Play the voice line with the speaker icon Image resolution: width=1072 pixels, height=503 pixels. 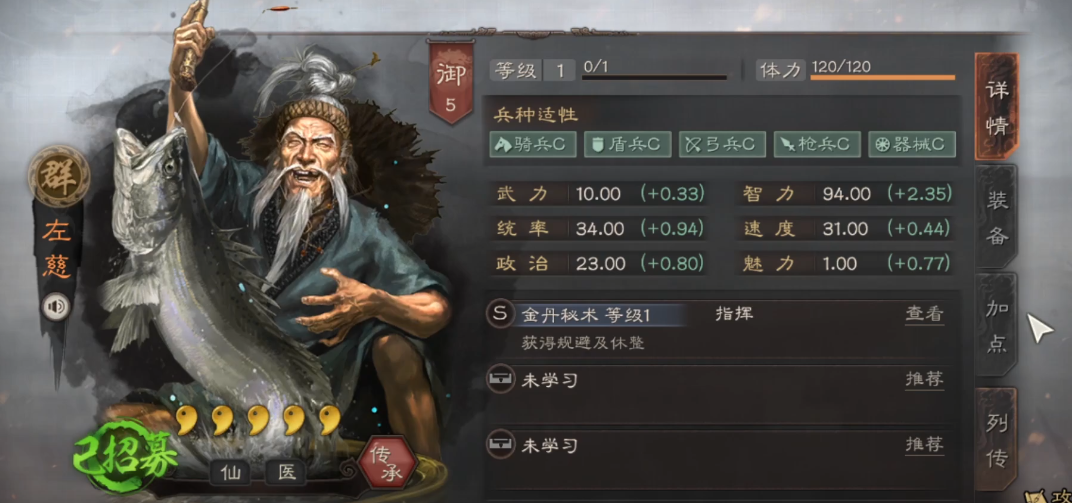(x=56, y=306)
